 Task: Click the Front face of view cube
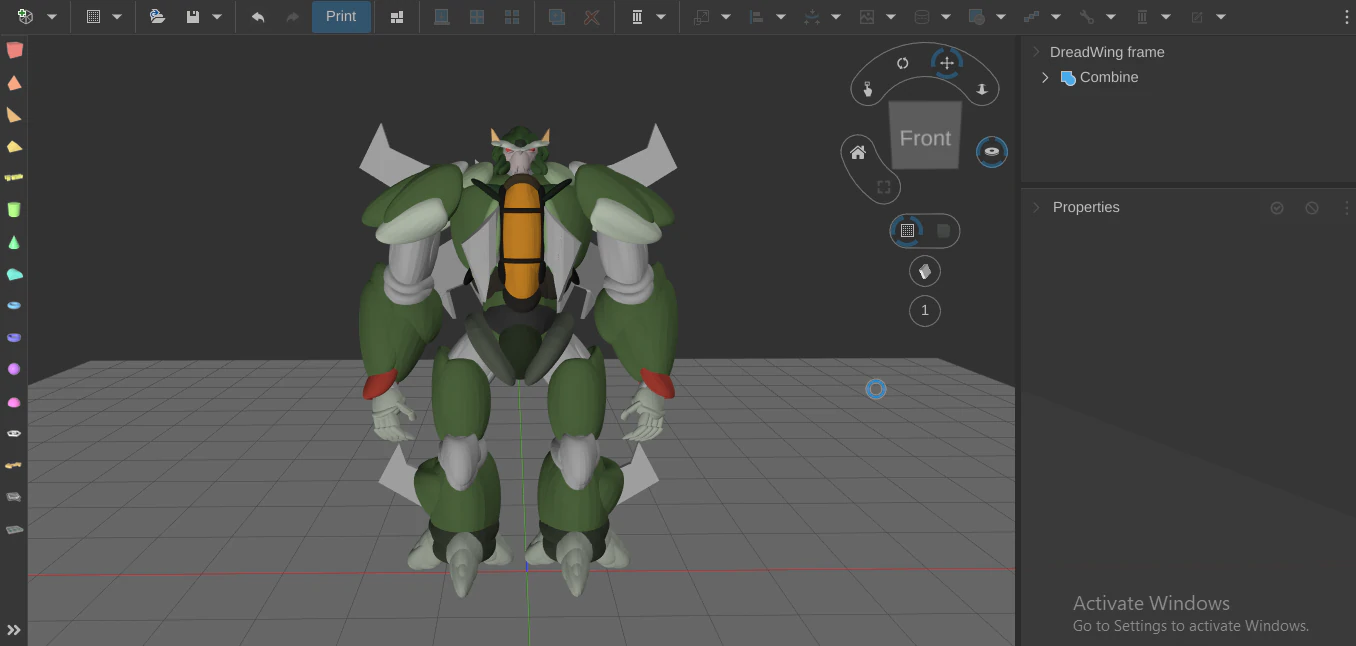tap(925, 137)
